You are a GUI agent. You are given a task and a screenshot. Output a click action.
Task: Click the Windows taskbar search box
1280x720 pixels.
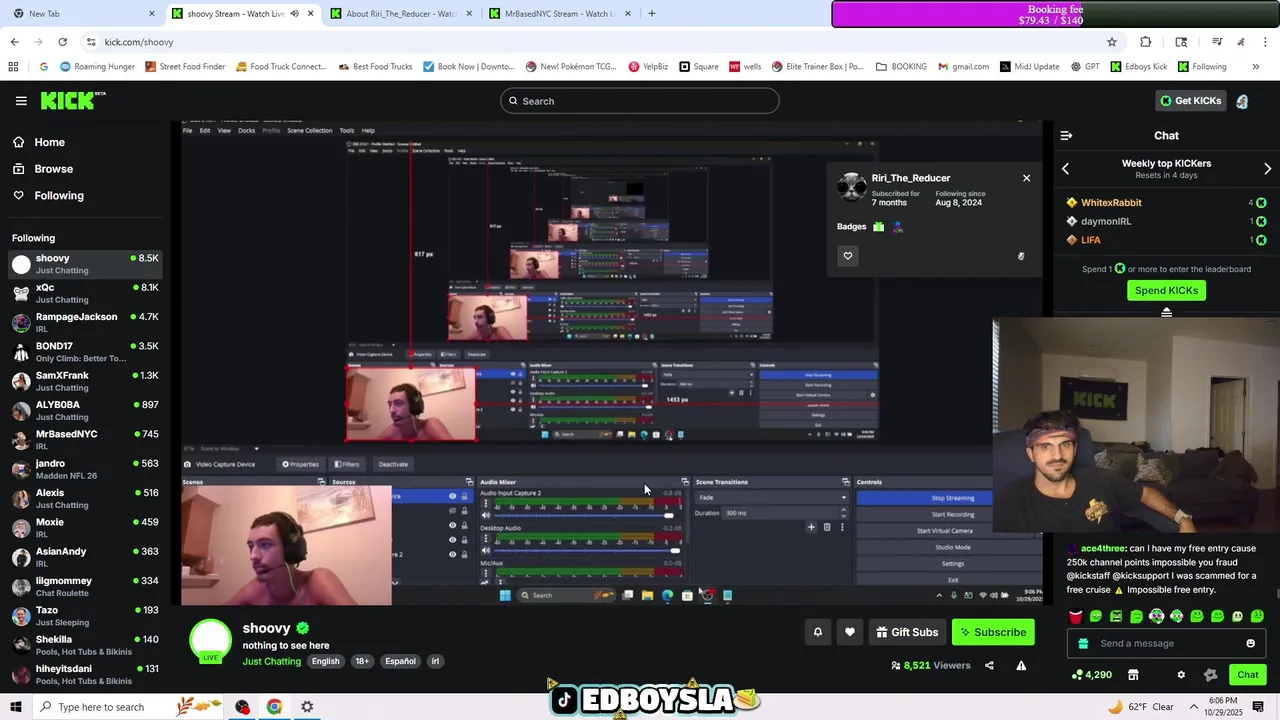[100, 707]
